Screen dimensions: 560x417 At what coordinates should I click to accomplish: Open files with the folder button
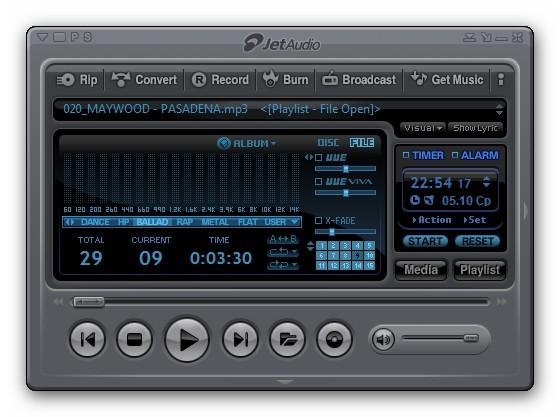[x=287, y=339]
